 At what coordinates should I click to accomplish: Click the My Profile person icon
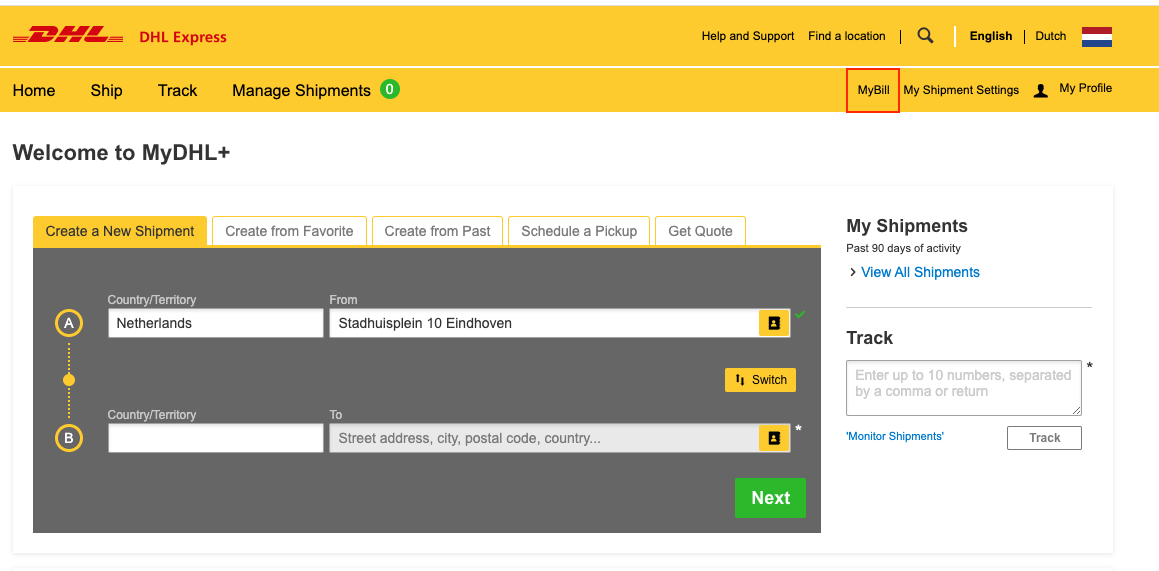tap(1041, 90)
